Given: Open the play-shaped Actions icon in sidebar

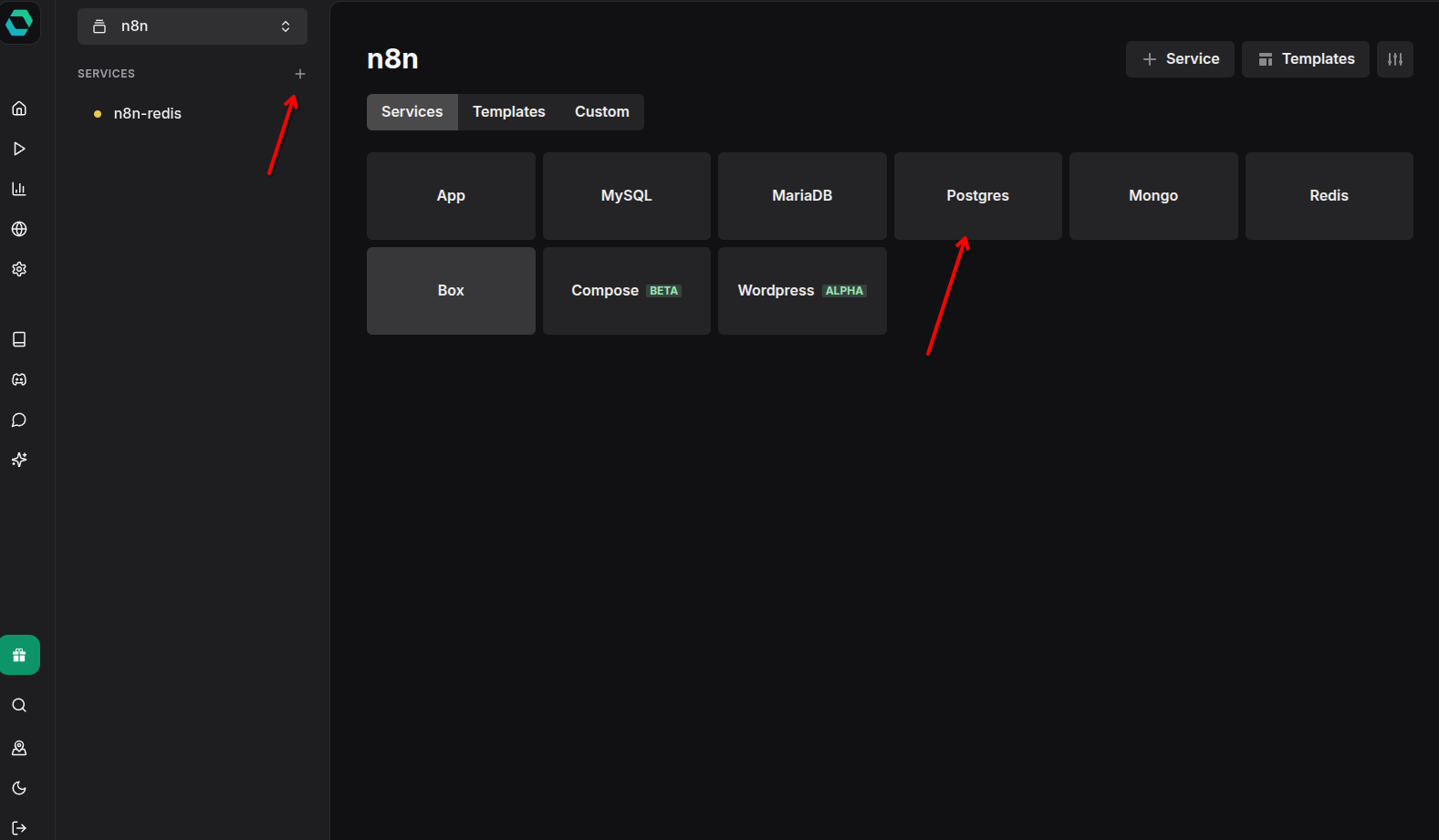Looking at the screenshot, I should tap(19, 149).
